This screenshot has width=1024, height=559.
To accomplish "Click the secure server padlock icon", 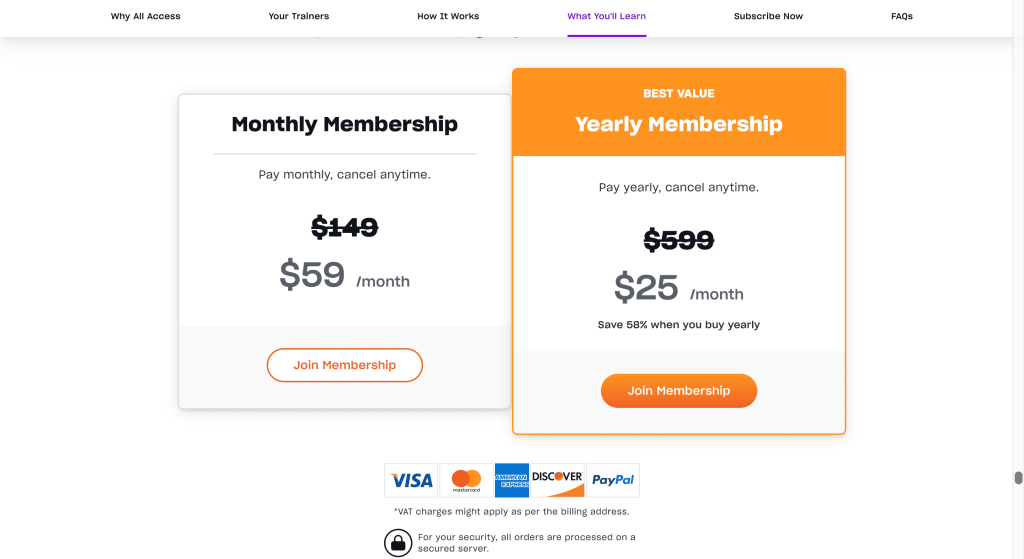I will point(398,543).
